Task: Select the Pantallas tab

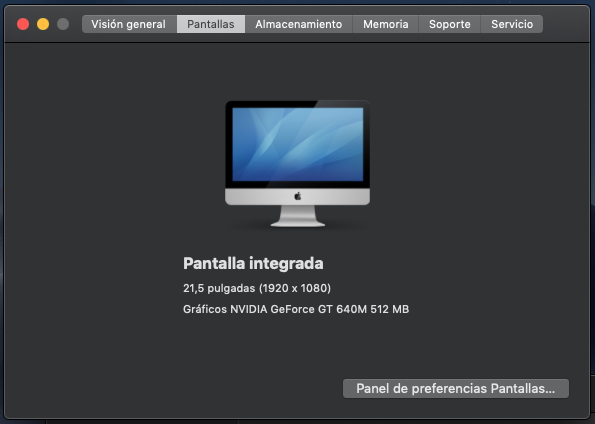Action: pos(211,24)
